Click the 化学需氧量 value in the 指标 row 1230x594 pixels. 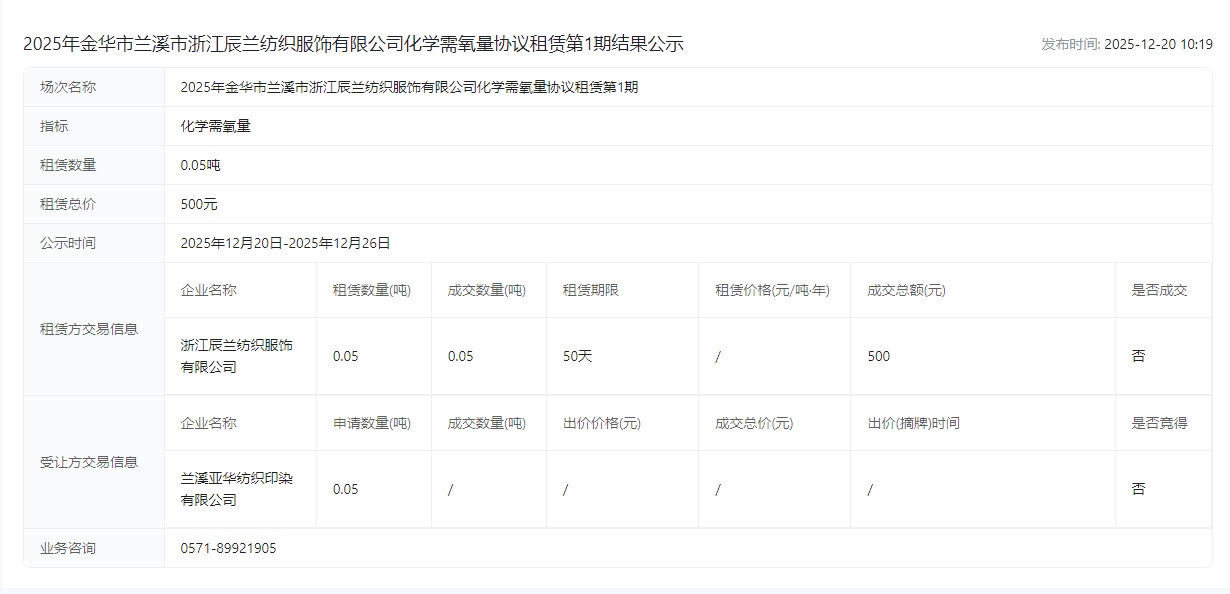coord(215,126)
